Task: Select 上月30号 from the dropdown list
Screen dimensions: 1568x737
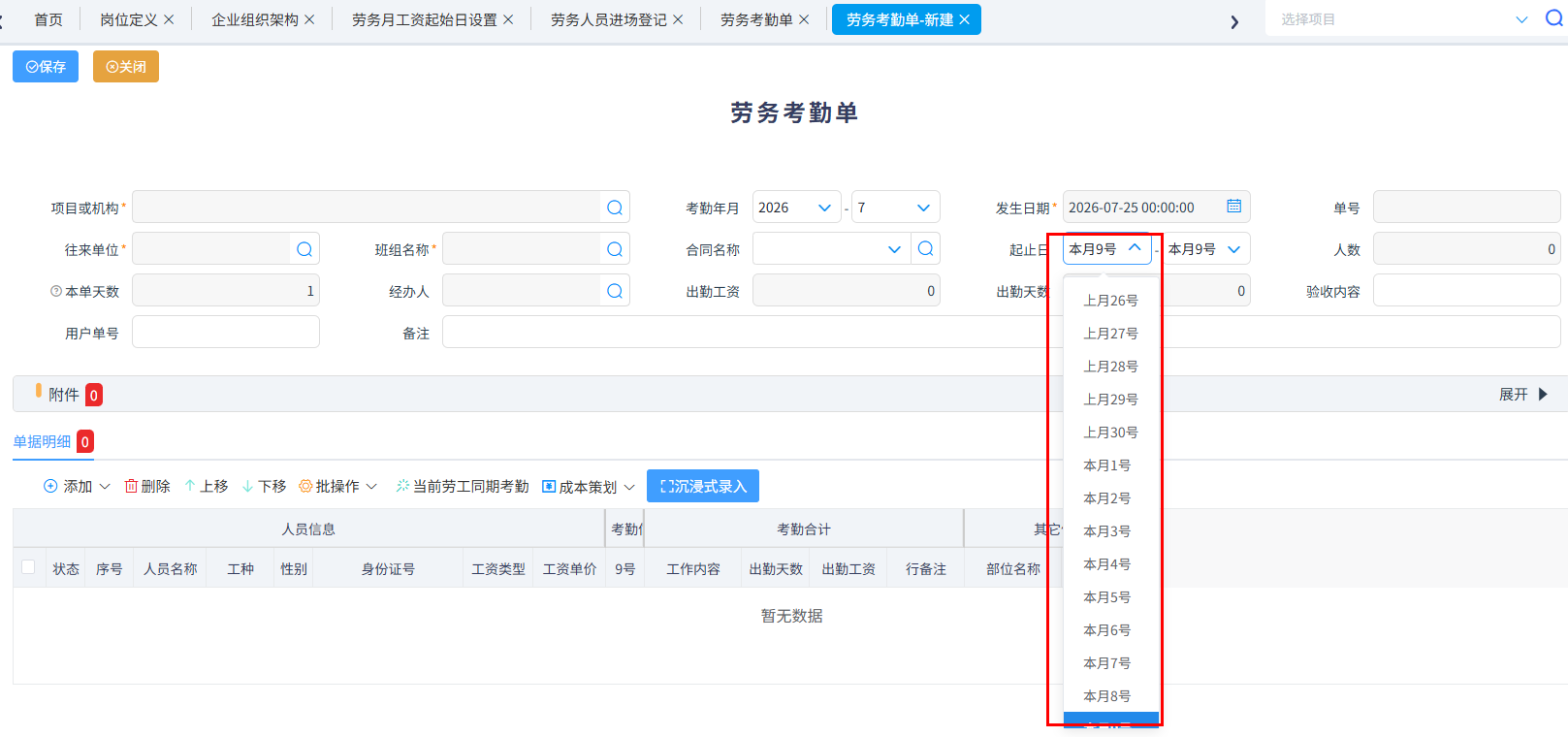Action: point(1111,433)
